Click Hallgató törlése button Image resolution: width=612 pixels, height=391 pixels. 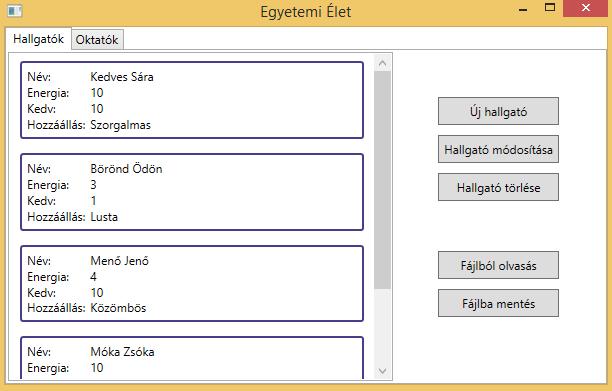tap(498, 188)
